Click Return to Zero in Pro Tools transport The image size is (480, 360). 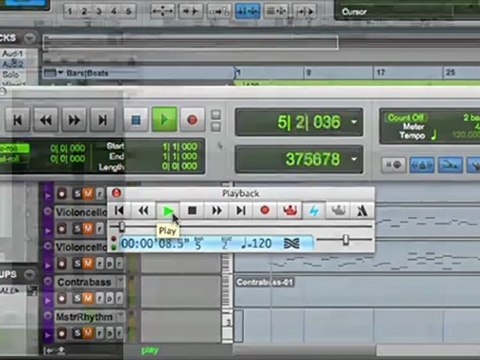[17, 120]
